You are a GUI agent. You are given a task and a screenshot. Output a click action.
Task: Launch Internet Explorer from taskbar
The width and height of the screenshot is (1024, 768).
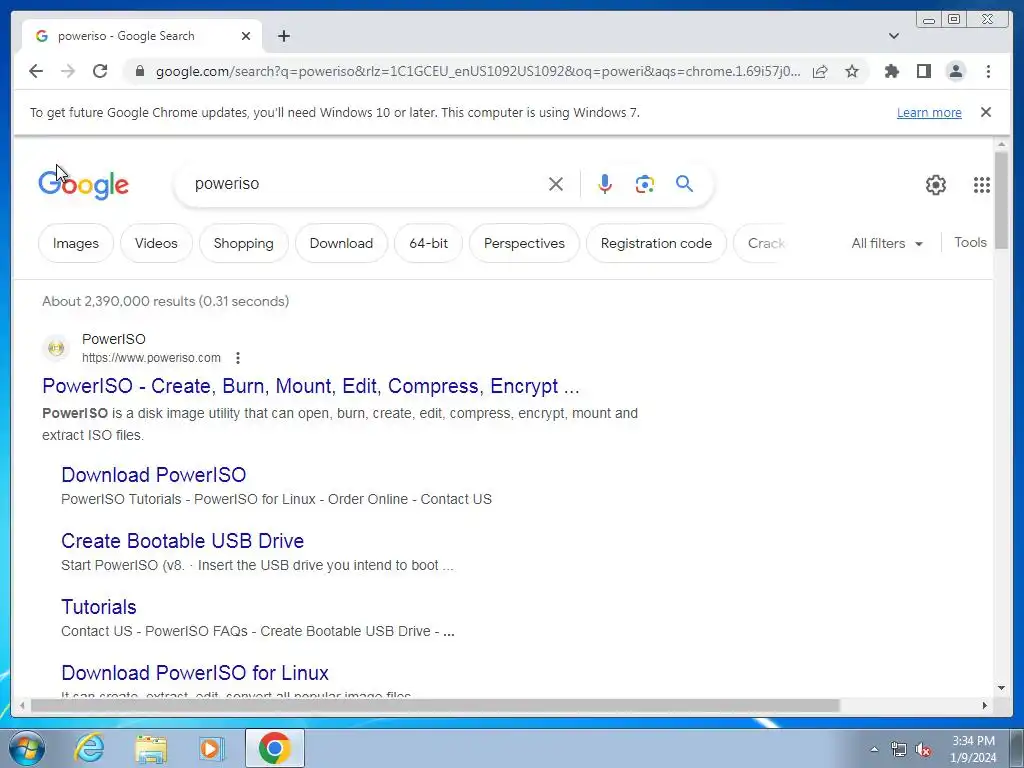89,748
